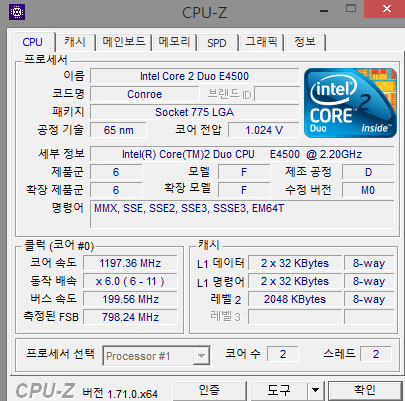This screenshot has height=401, width=405.
Task: Click the 확장 제품군 6 value
Action: point(116,190)
